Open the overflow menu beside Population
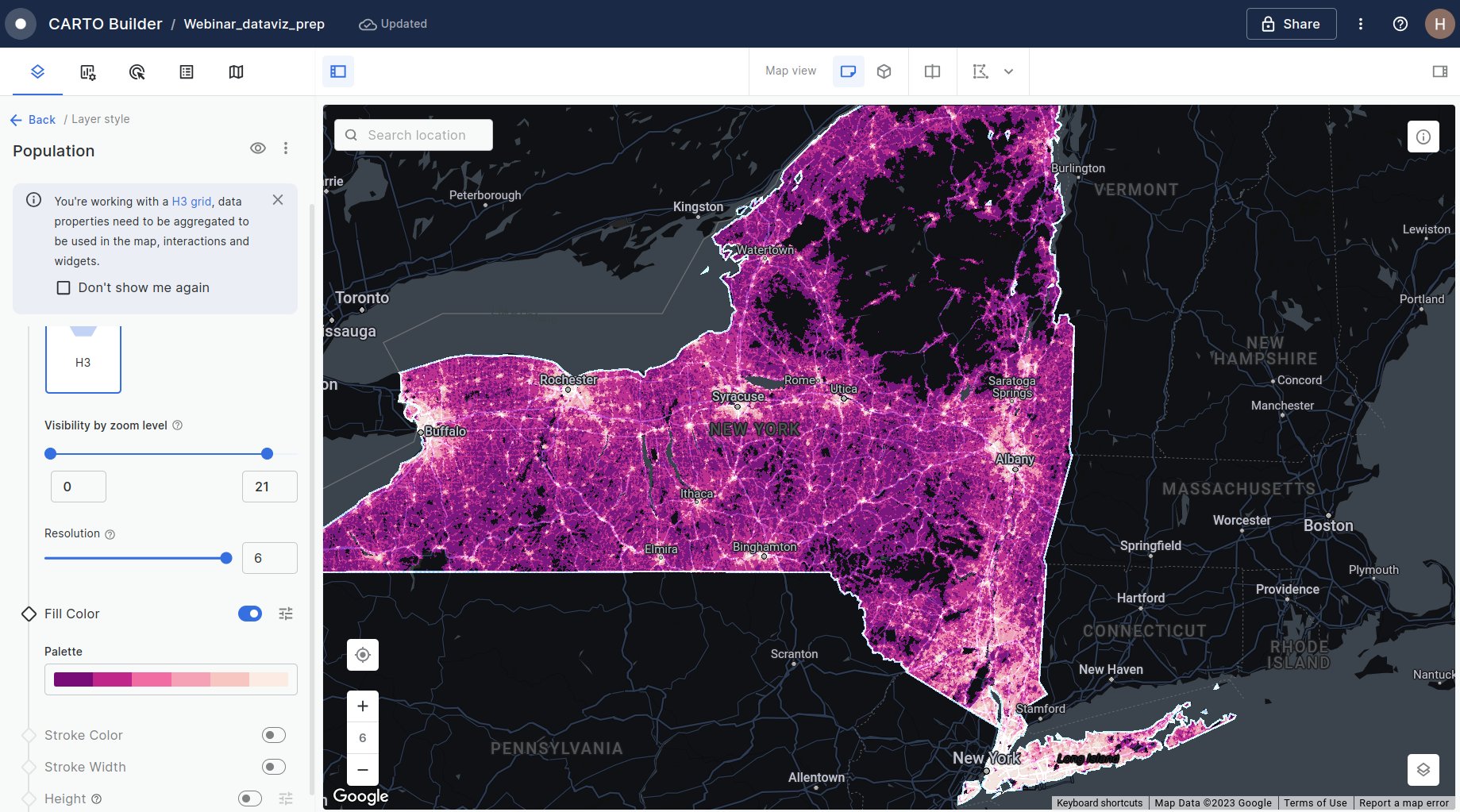 point(286,148)
